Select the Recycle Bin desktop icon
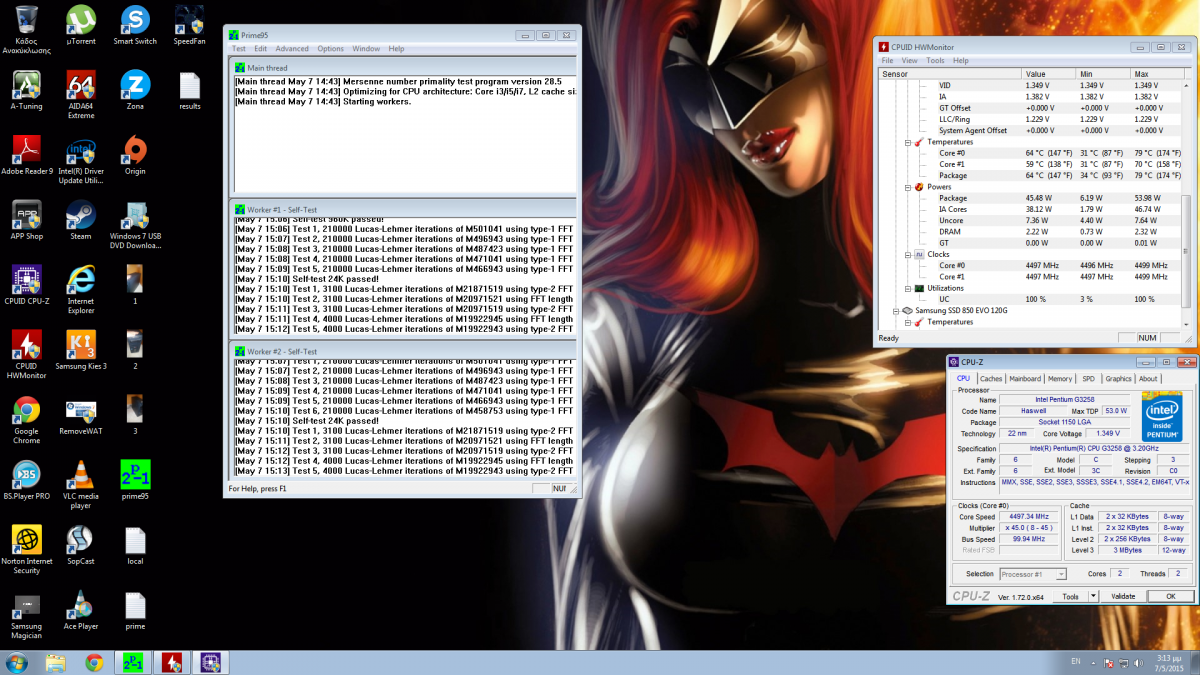 [x=26, y=30]
